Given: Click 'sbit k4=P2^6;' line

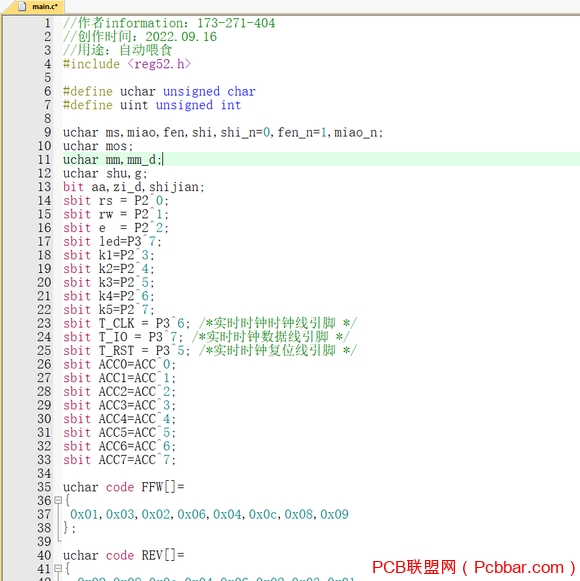Looking at the screenshot, I should 109,296.
